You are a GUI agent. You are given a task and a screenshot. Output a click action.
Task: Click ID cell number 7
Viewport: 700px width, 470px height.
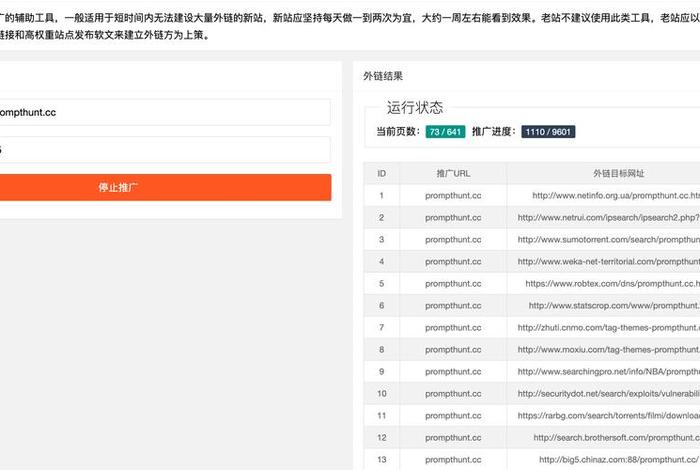point(382,328)
